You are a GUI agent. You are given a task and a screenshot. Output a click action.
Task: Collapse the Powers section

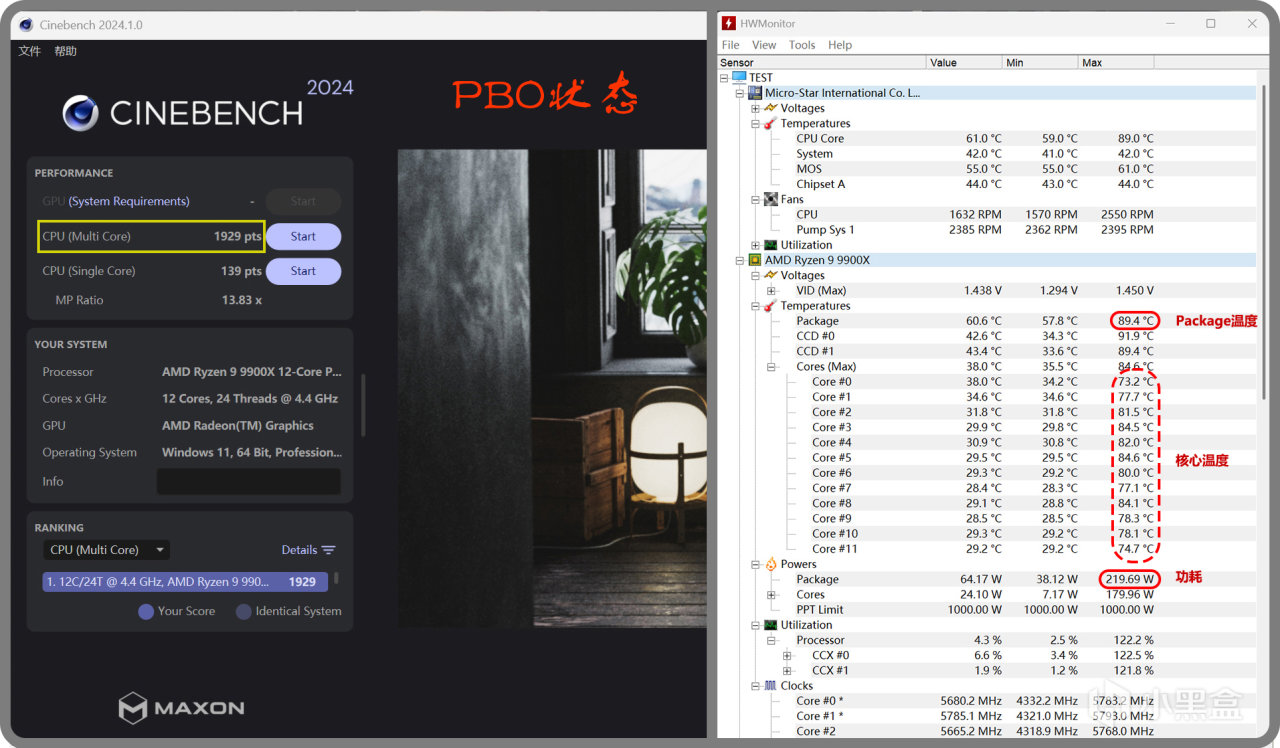click(x=756, y=564)
